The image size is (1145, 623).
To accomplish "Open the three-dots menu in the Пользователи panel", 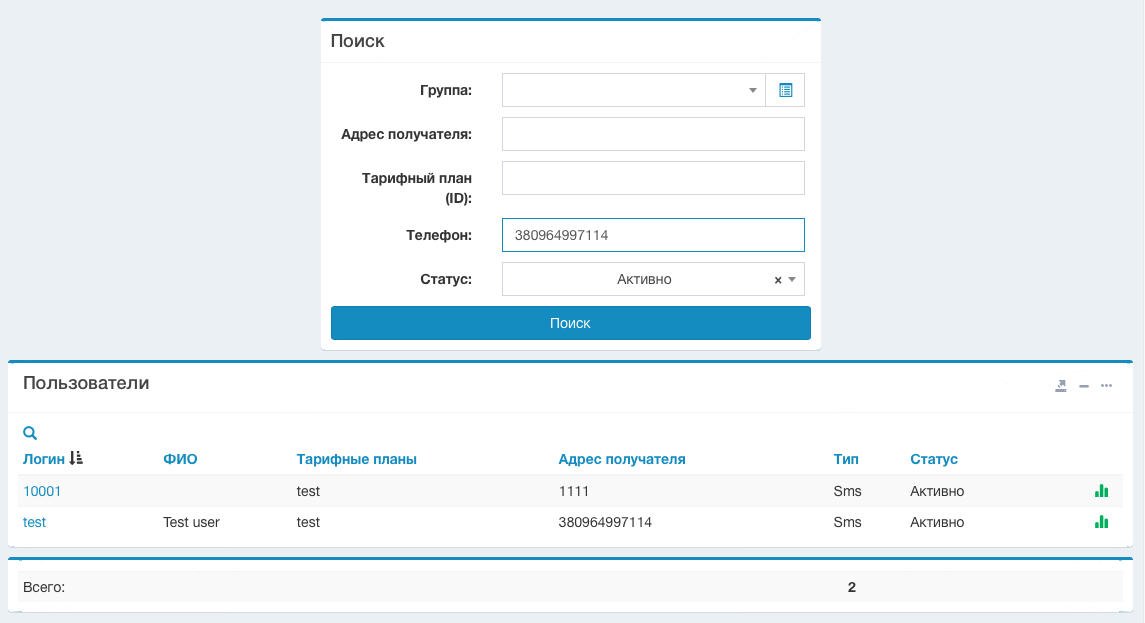I will 1106,386.
